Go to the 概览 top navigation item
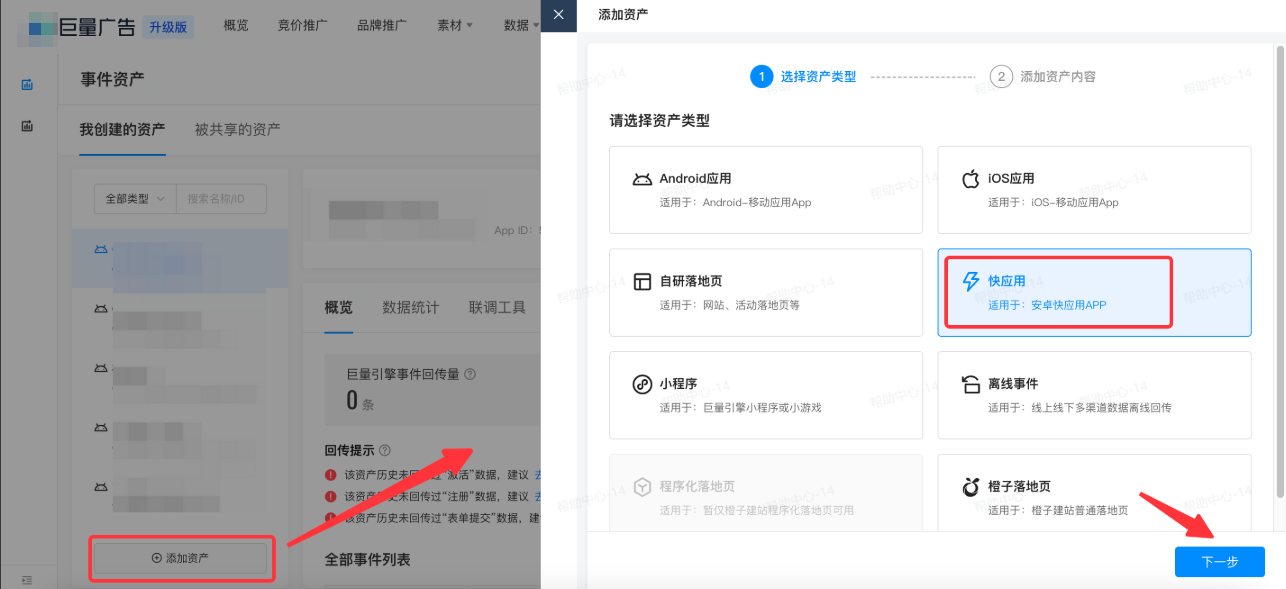The image size is (1286, 589). [x=236, y=25]
